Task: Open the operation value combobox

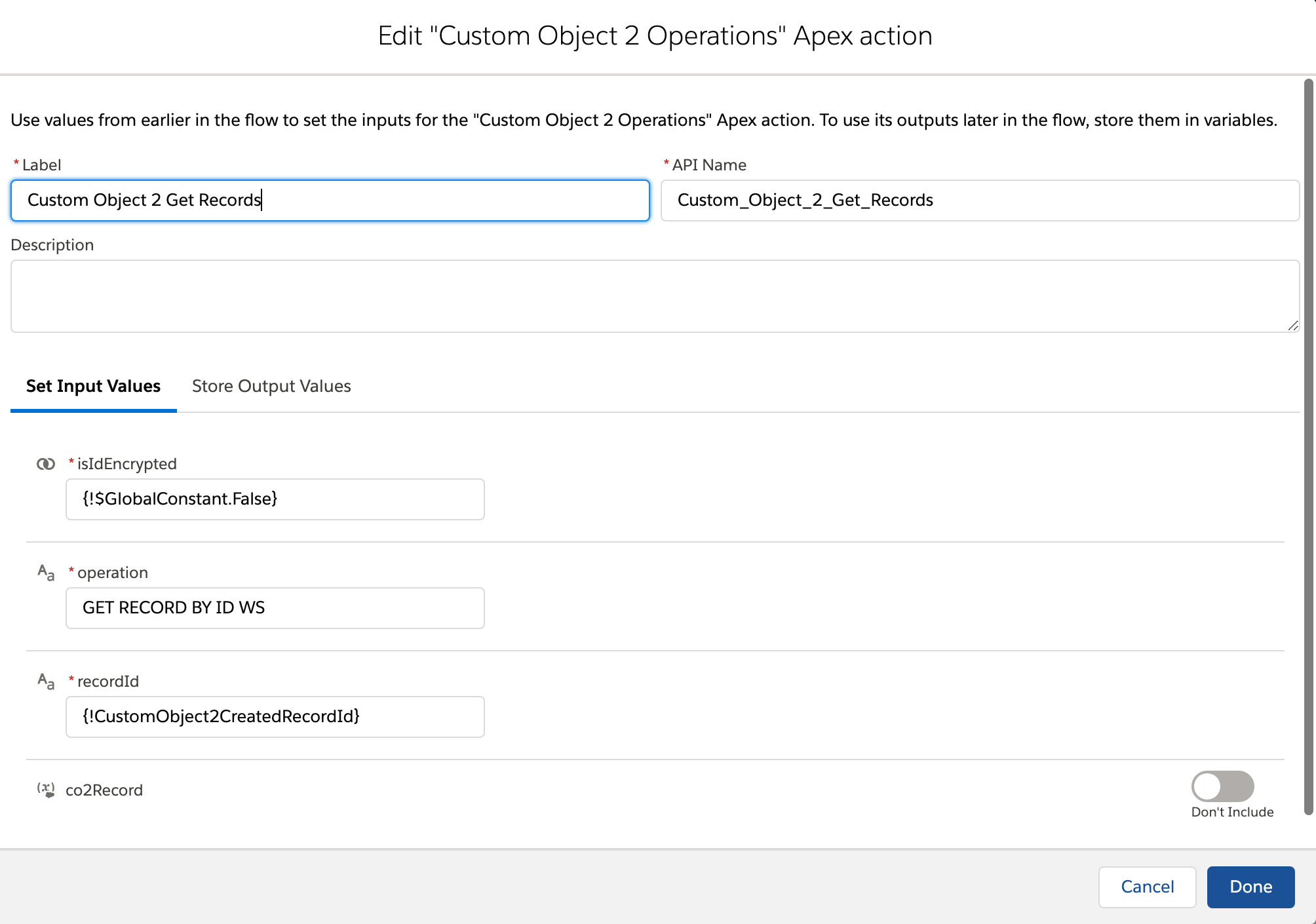Action: pyautogui.click(x=275, y=608)
